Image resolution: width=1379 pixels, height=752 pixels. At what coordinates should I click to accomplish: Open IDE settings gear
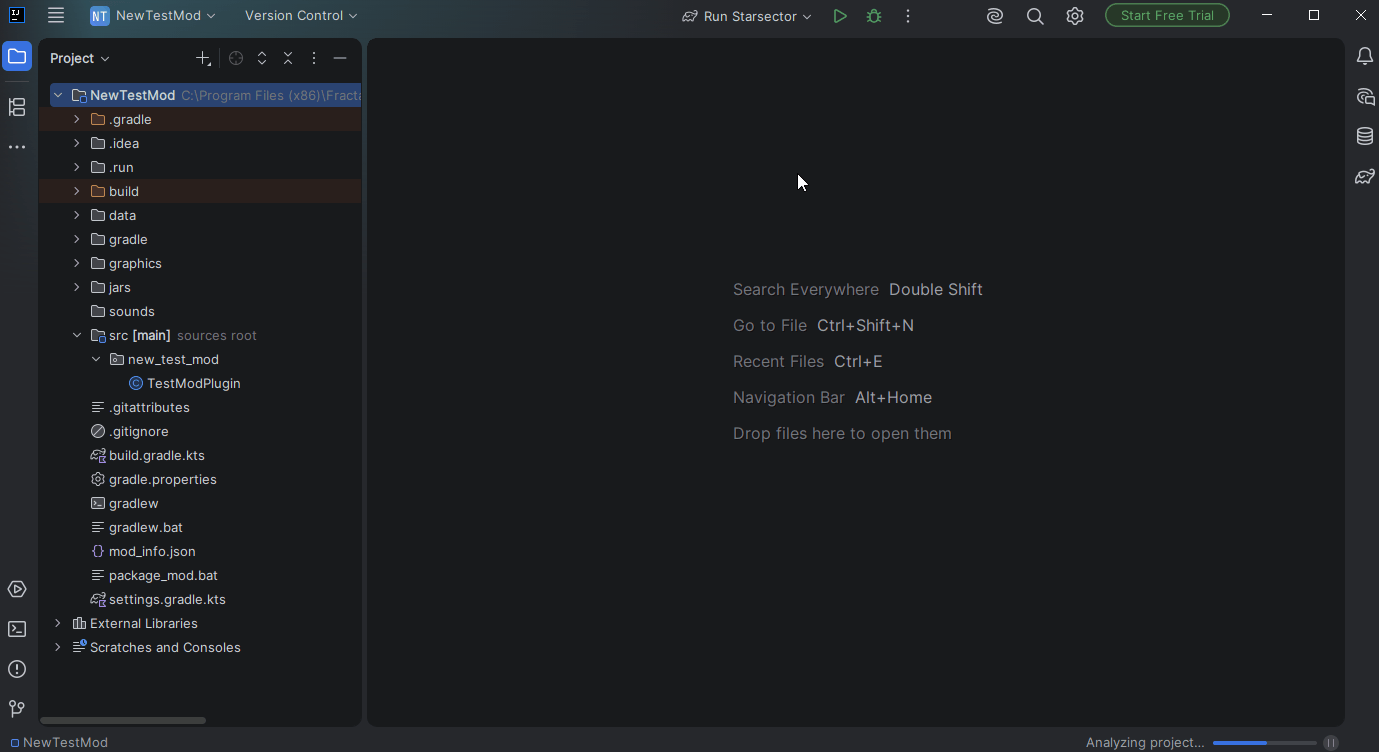tap(1075, 16)
